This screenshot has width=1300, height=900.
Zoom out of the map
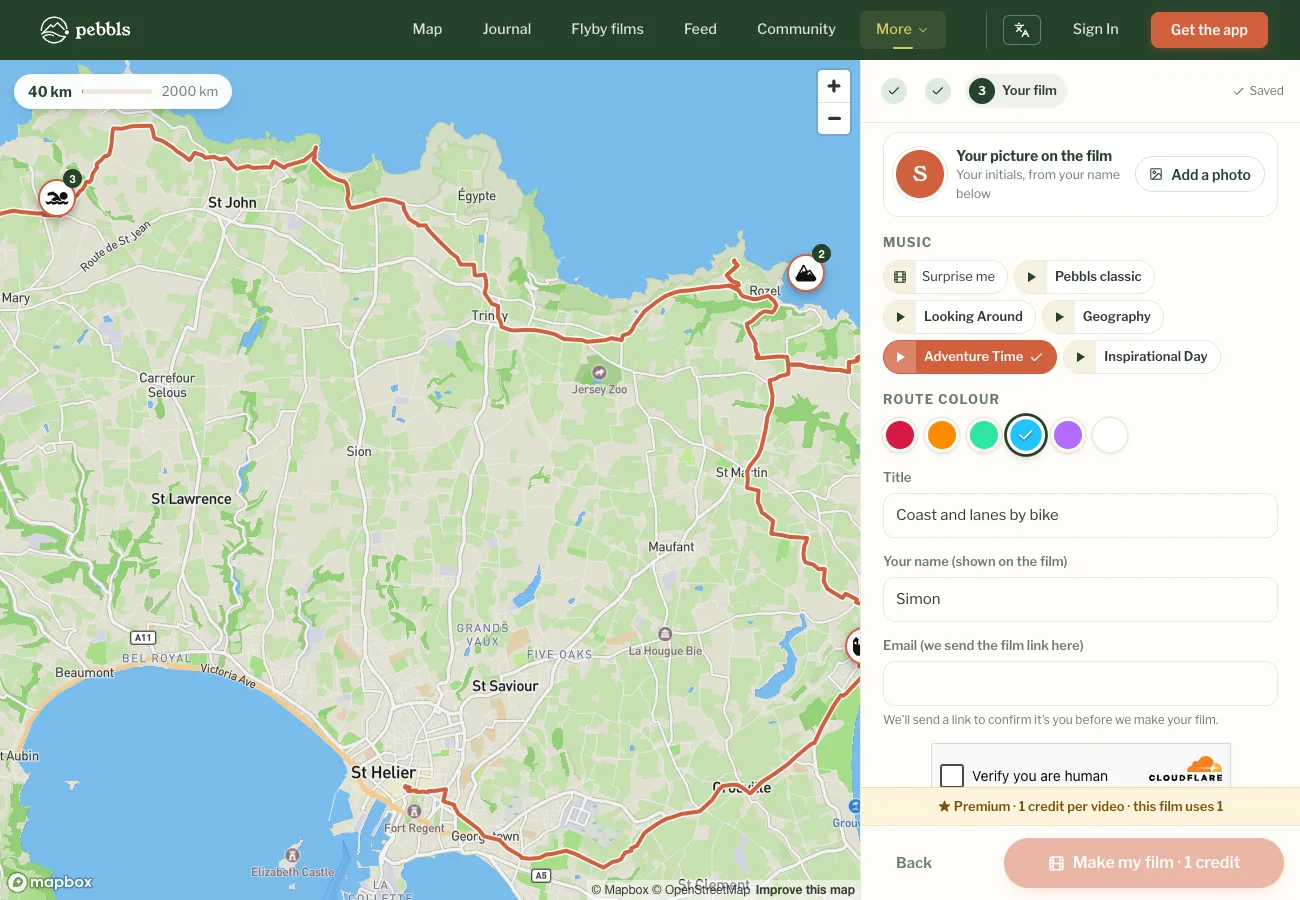834,118
